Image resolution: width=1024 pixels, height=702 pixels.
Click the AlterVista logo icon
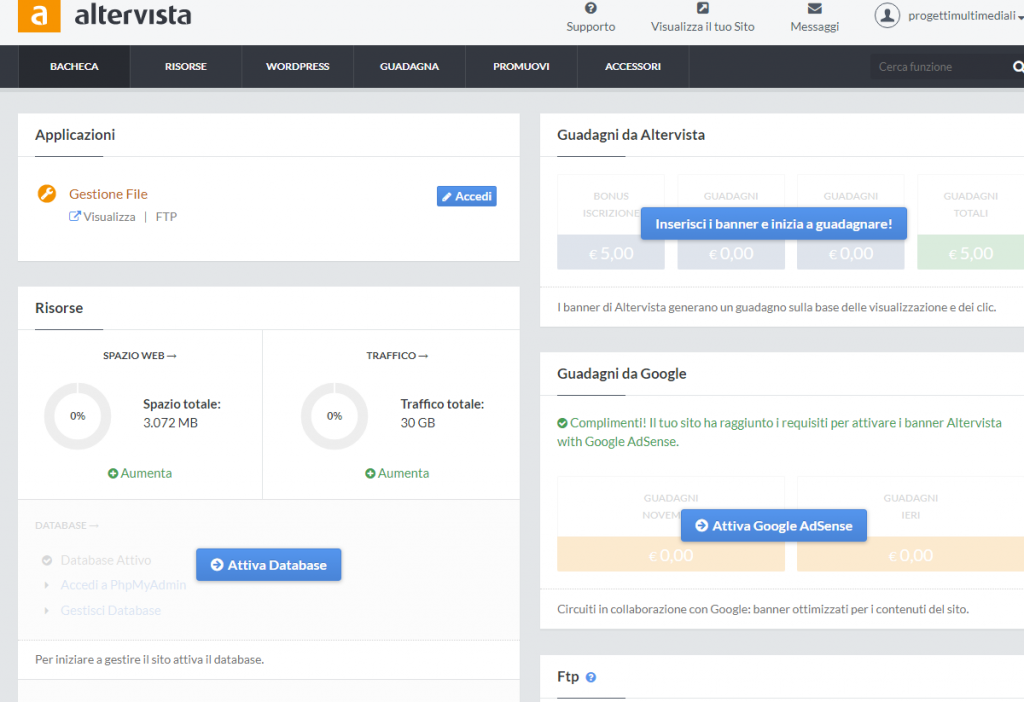(39, 16)
